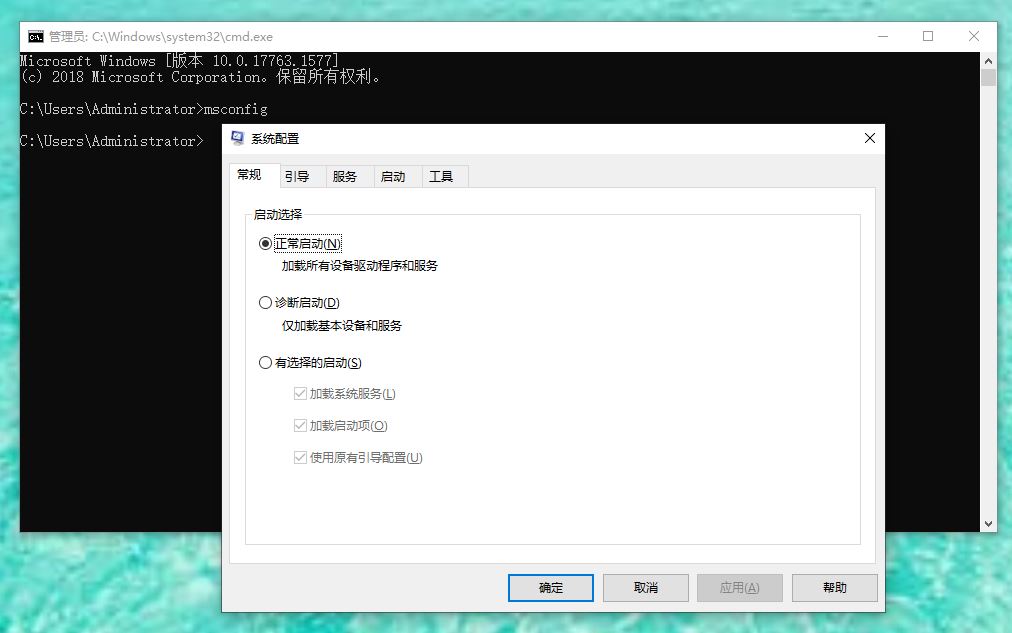The height and width of the screenshot is (633, 1012).
Task: Minimize the cmd.exe window
Action: 883,37
